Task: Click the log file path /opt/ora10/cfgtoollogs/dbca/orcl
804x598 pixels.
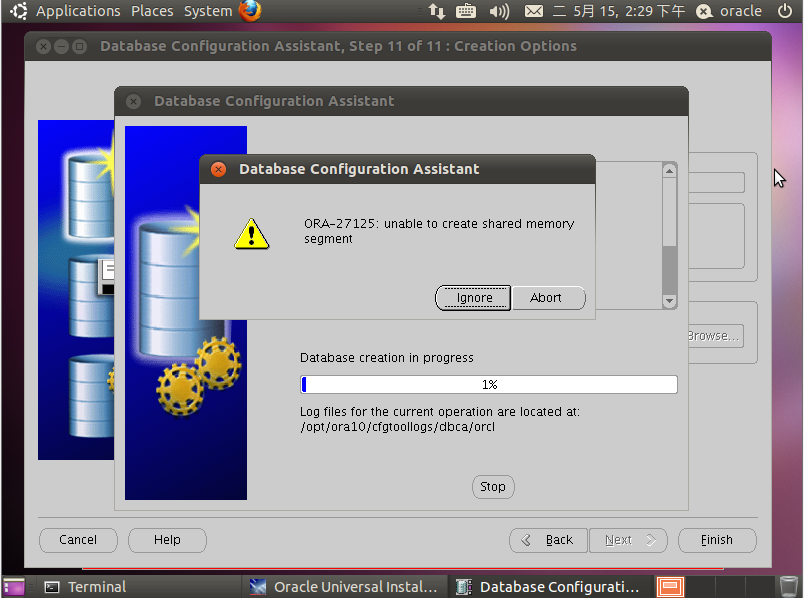Action: click(397, 427)
